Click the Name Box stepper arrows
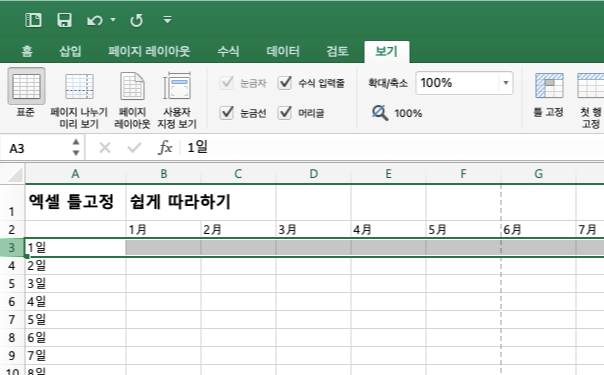Viewport: 604px width, 375px height. coord(76,147)
